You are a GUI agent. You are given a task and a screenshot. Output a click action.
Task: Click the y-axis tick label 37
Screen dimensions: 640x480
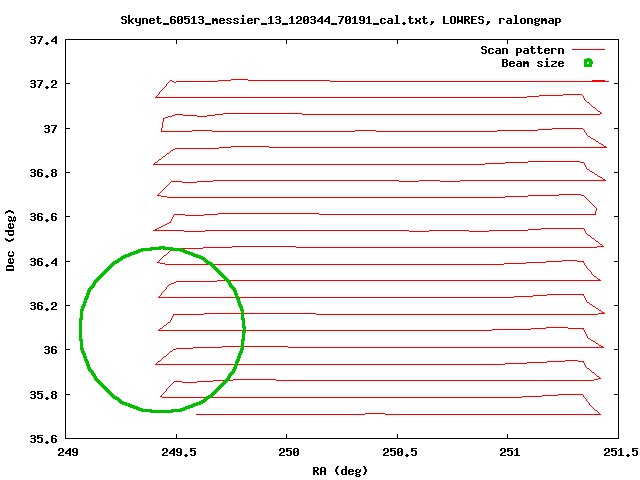point(51,129)
